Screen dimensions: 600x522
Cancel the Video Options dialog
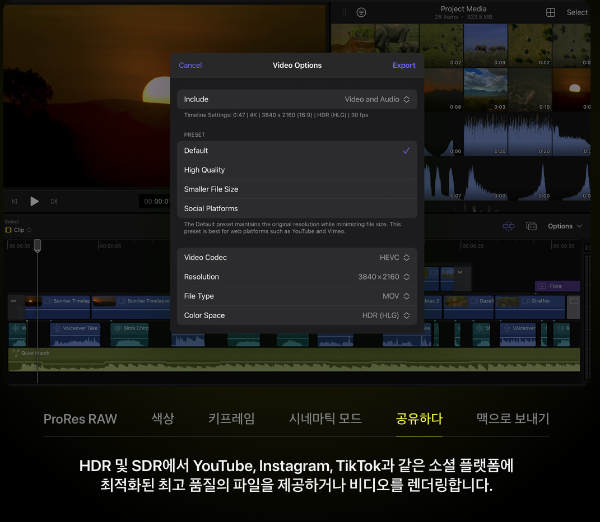pyautogui.click(x=190, y=65)
